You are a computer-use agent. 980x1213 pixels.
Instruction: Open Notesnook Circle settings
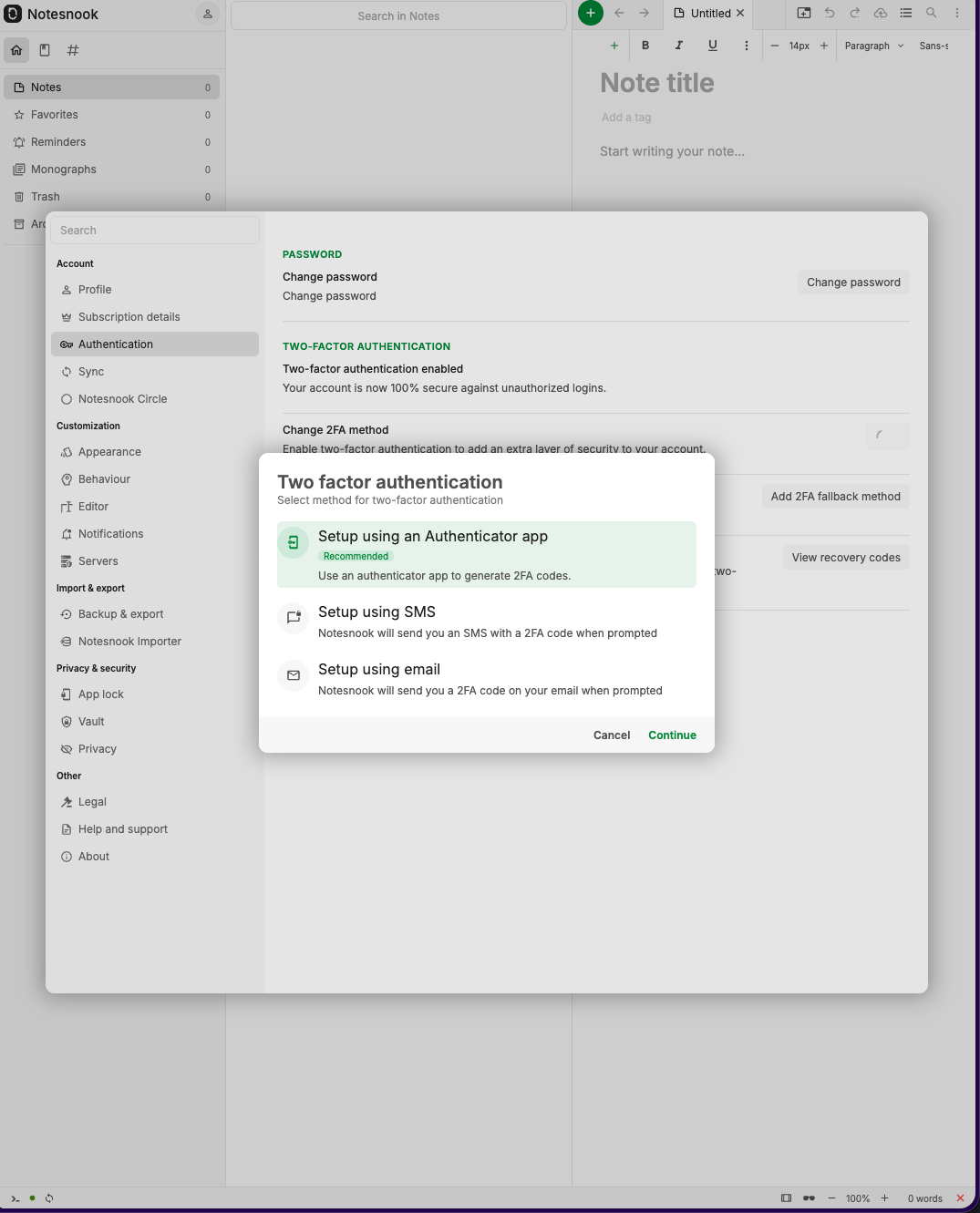coord(155,399)
